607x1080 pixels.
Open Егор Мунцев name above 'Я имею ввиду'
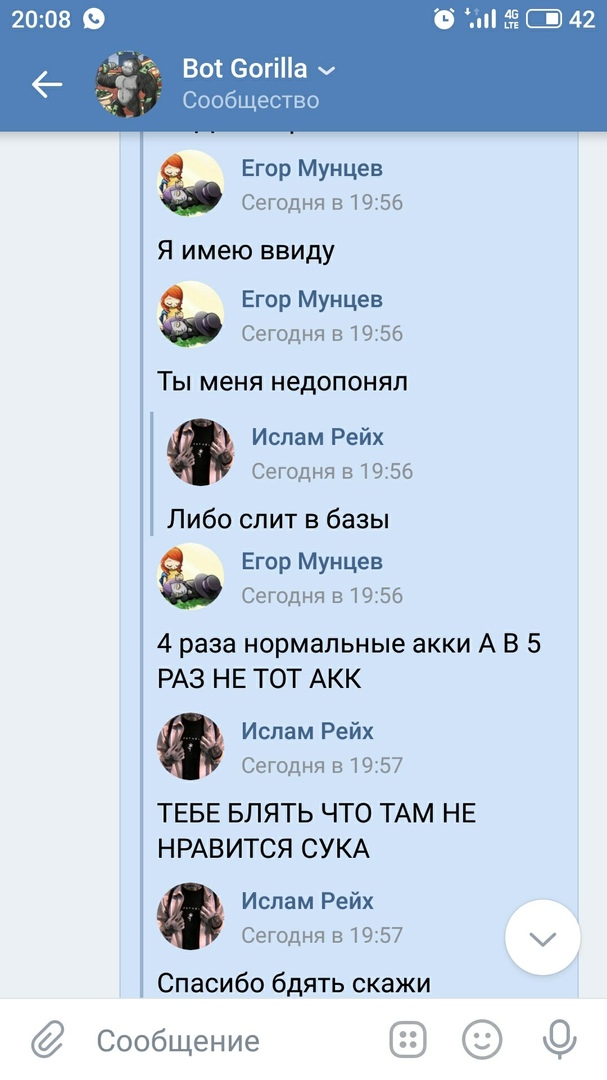[311, 168]
